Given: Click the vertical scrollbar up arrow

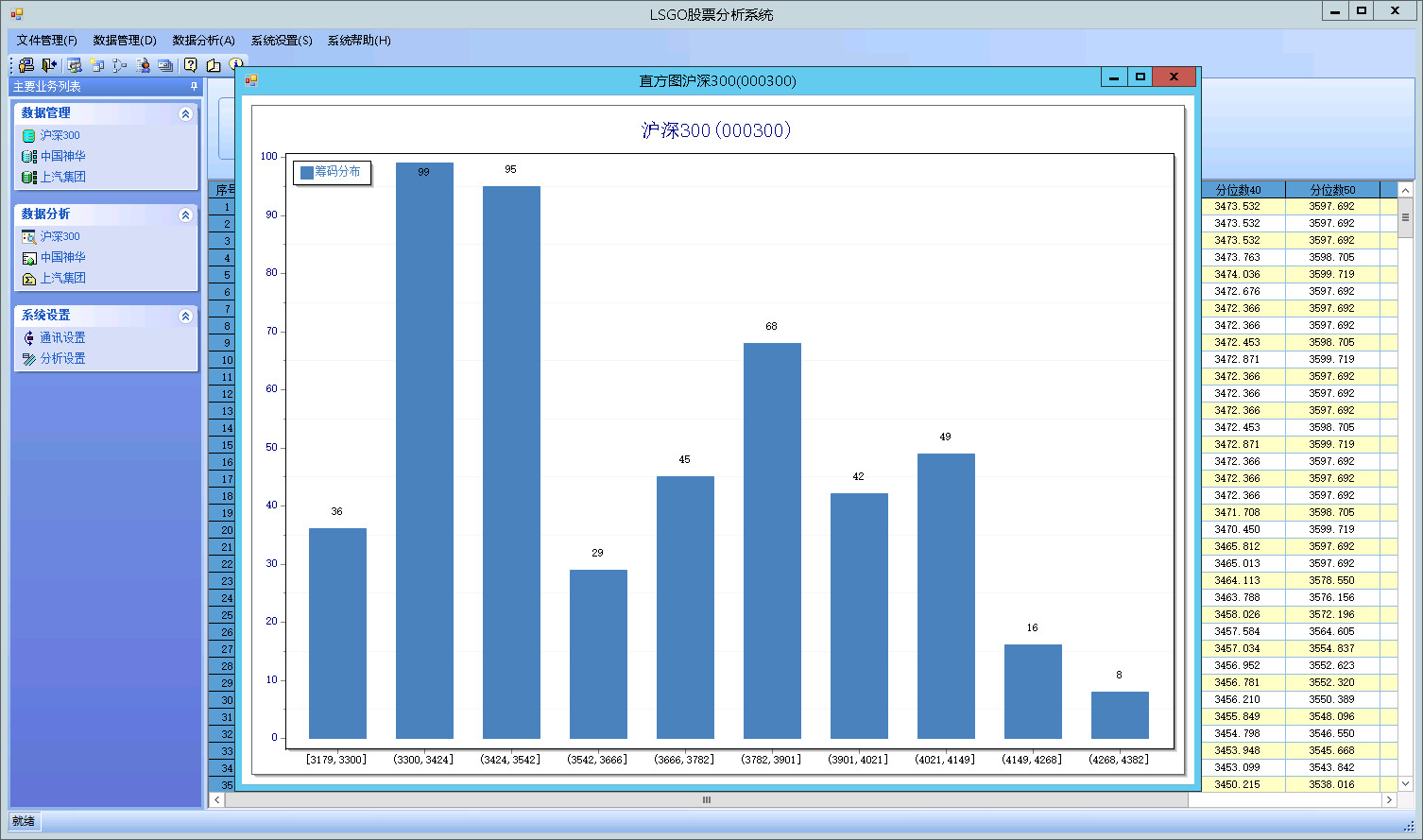Looking at the screenshot, I should click(x=1405, y=190).
